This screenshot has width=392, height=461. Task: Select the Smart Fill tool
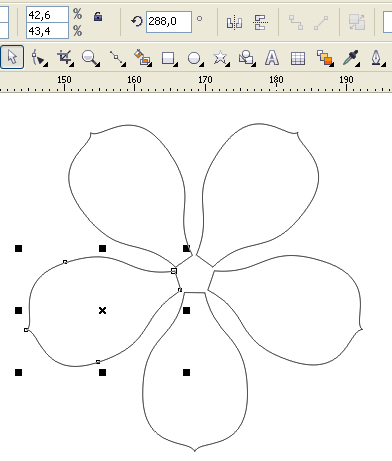tap(142, 58)
